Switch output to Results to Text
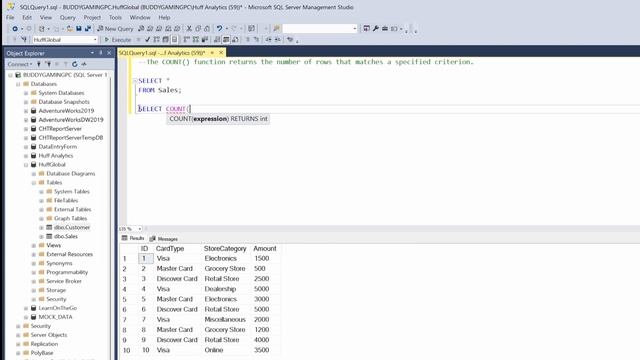Screen dimensions: 640x360 (x=217, y=40)
